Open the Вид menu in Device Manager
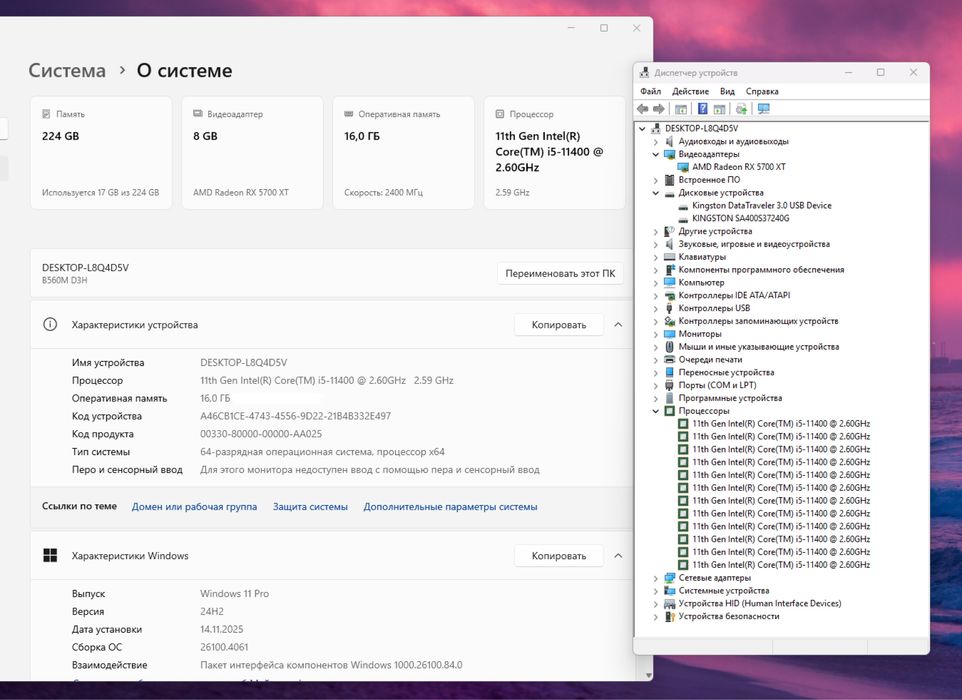Viewport: 962px width, 700px height. pyautogui.click(x=727, y=91)
